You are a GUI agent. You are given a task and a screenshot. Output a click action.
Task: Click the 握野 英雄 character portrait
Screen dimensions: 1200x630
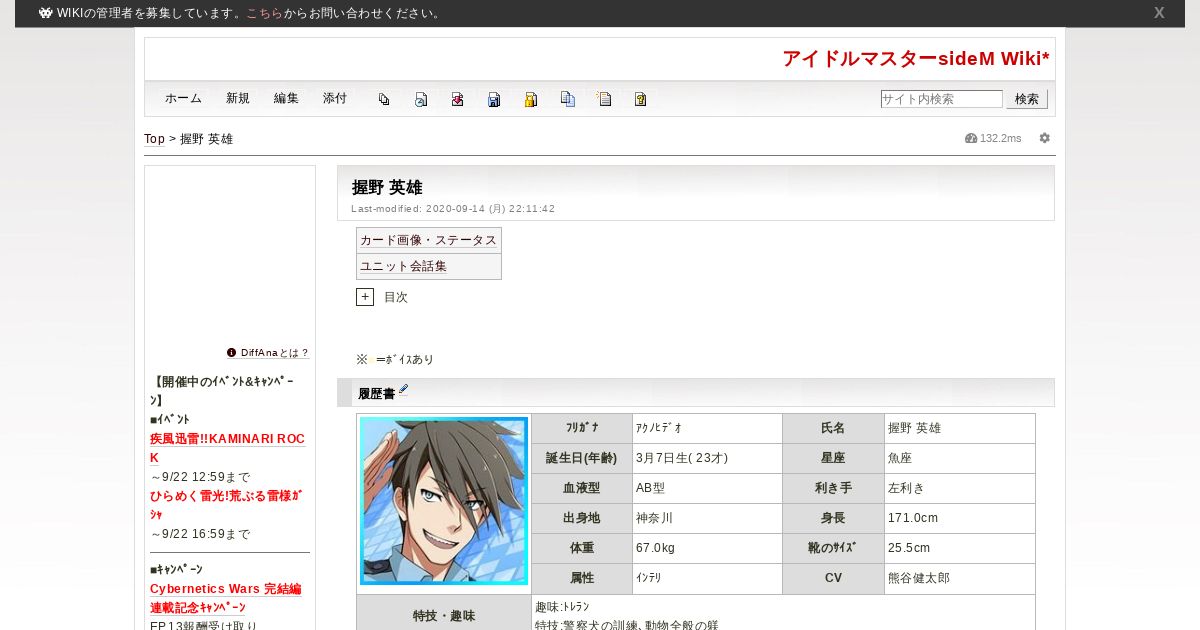(x=444, y=501)
